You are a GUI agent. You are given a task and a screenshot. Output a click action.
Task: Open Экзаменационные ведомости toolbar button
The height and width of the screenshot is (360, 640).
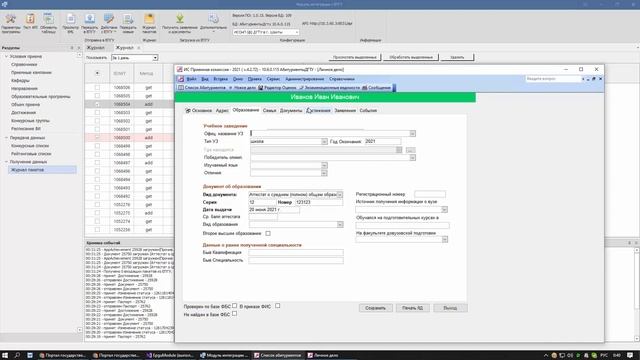click(x=329, y=88)
